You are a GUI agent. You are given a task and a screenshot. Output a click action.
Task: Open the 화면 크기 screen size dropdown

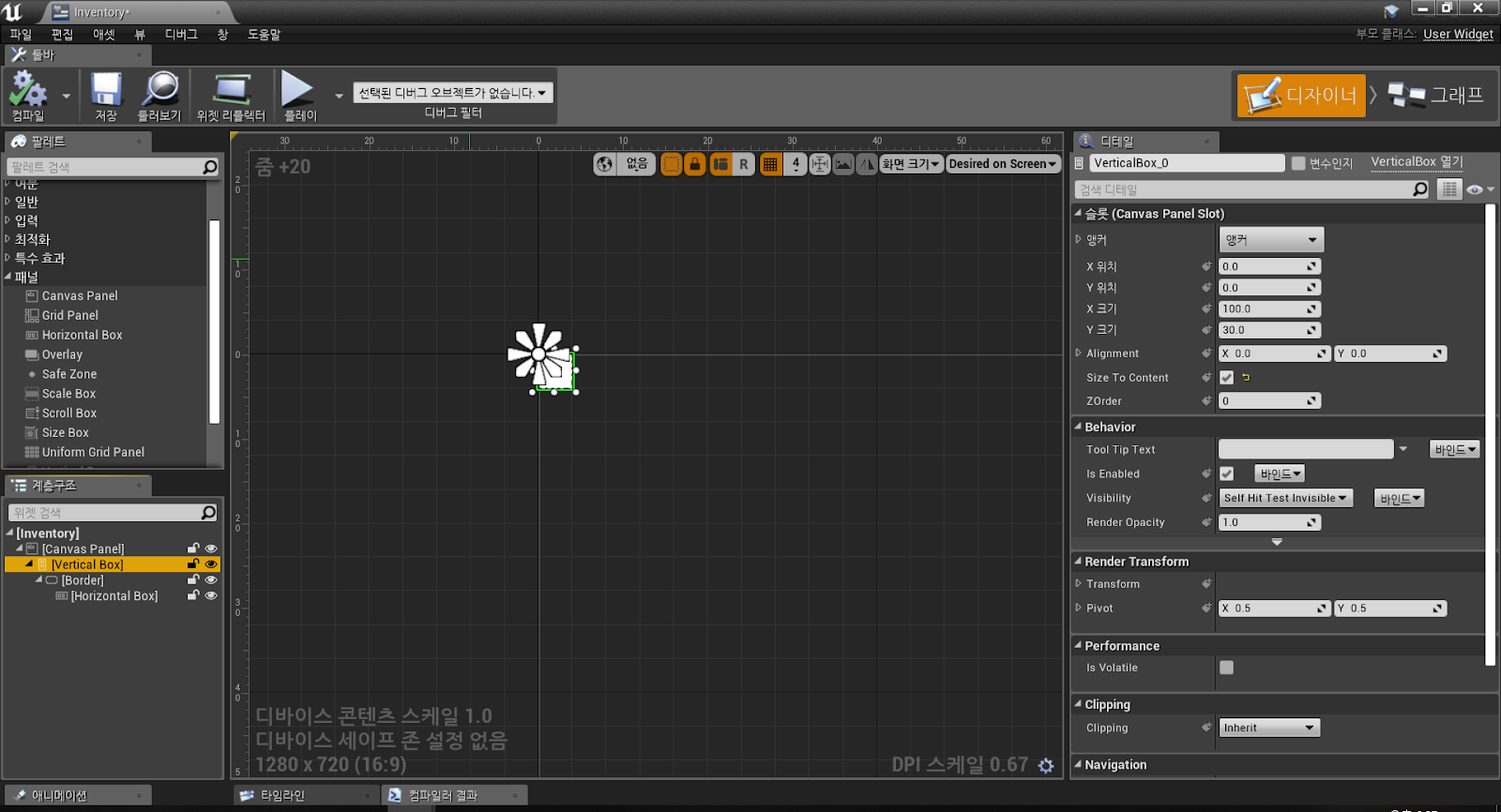tap(910, 164)
